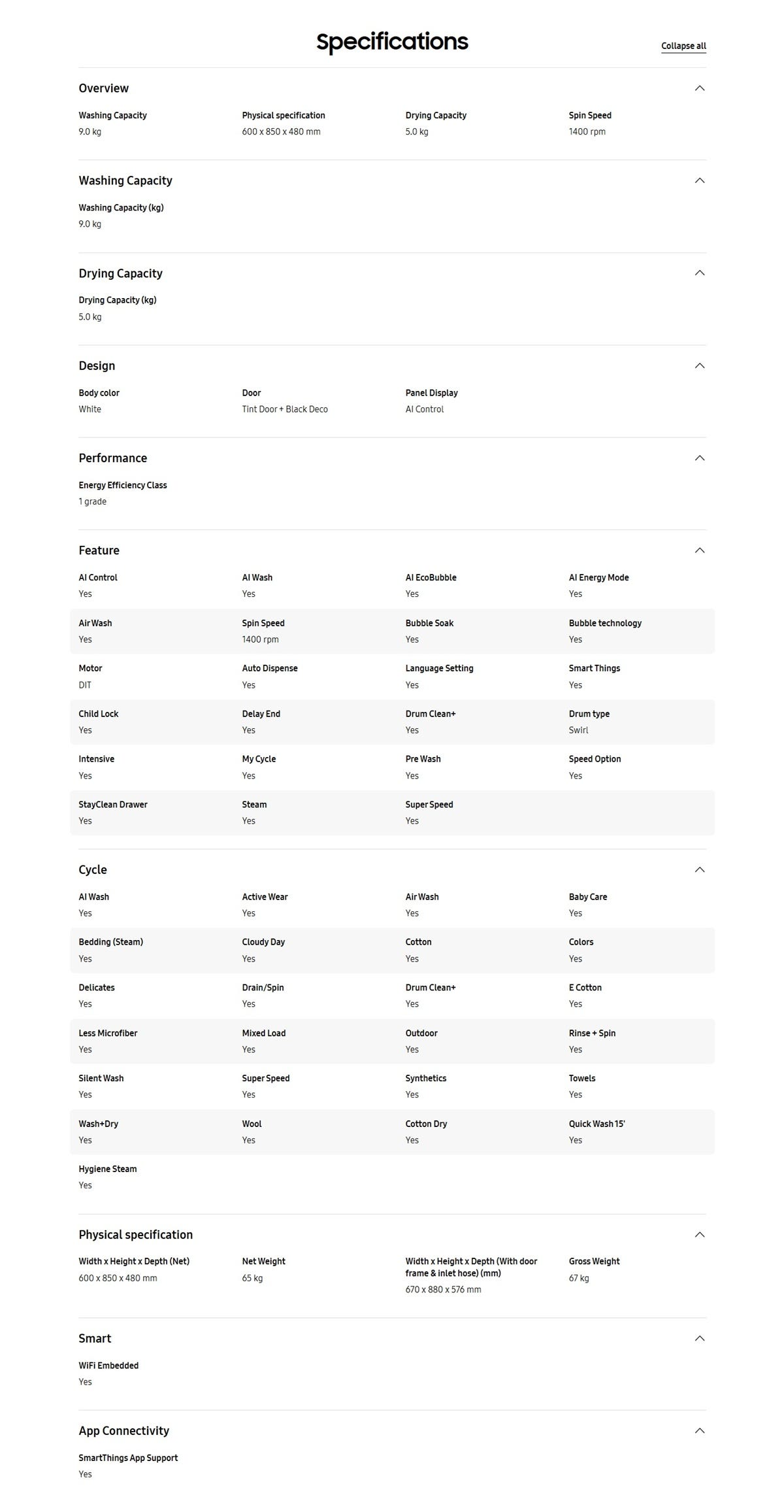Collapse Washing Capacity section with its chevron
This screenshot has width=784, height=1512.
pos(700,180)
